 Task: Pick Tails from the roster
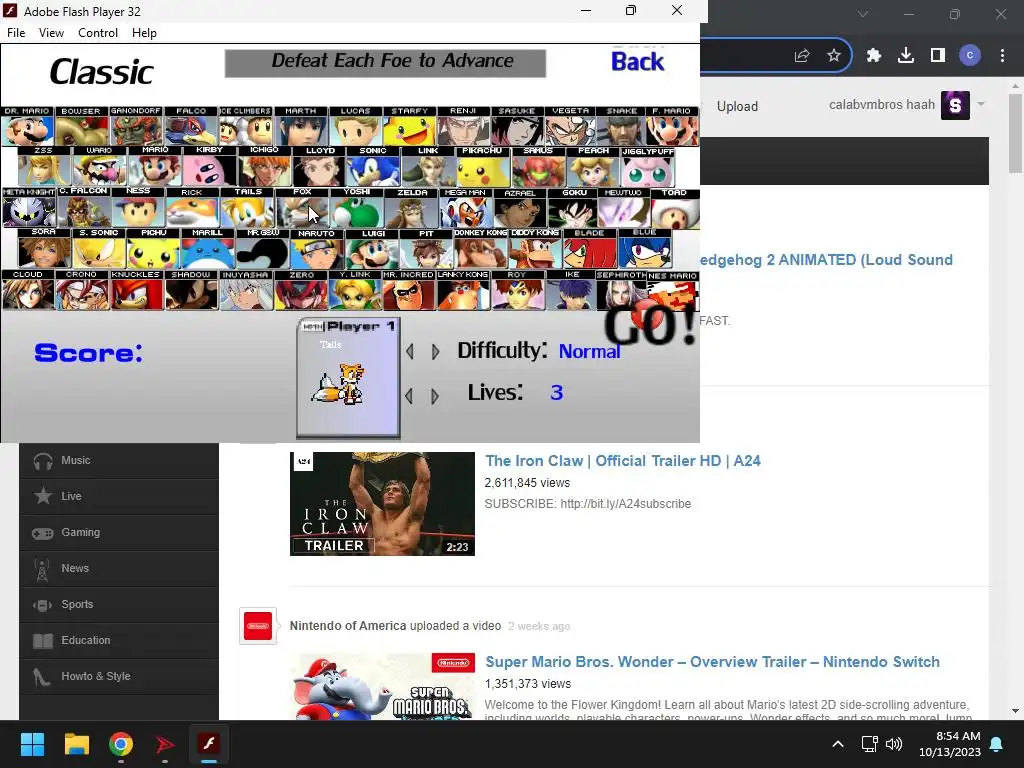(248, 208)
